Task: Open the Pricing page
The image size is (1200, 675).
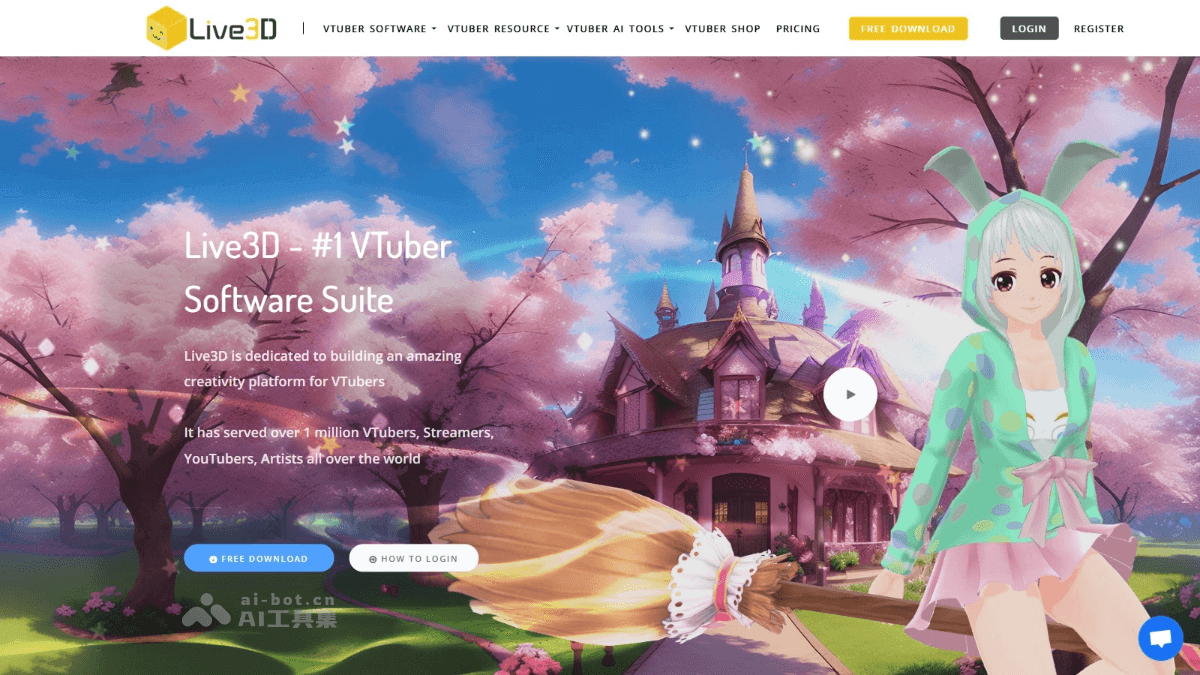Action: pos(797,29)
